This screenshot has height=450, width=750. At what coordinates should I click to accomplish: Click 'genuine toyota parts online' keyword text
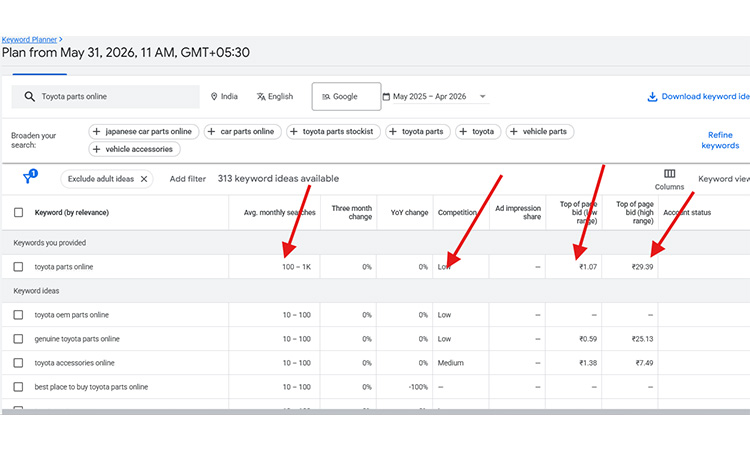click(x=77, y=339)
